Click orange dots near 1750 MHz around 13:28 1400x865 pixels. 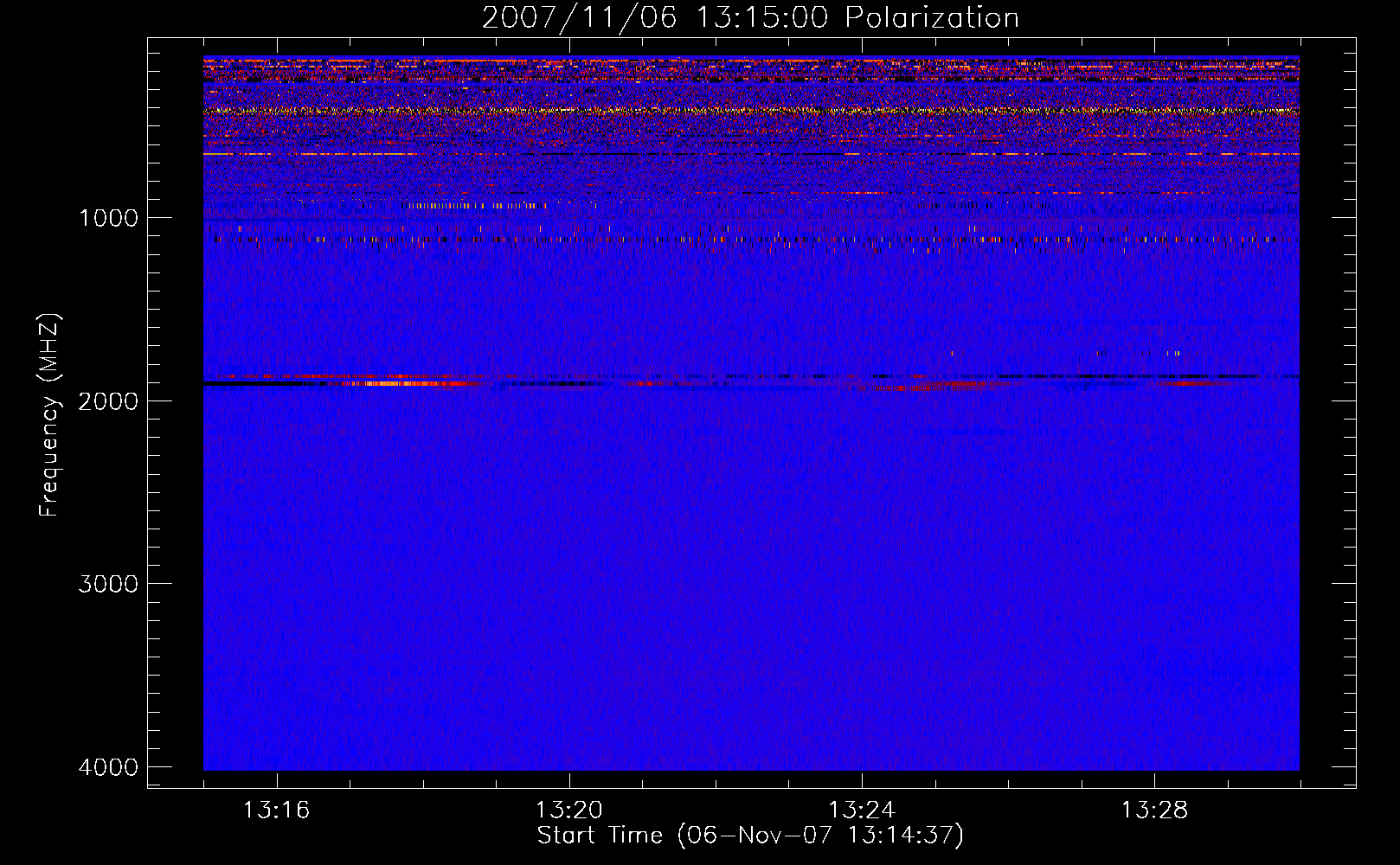click(1159, 353)
